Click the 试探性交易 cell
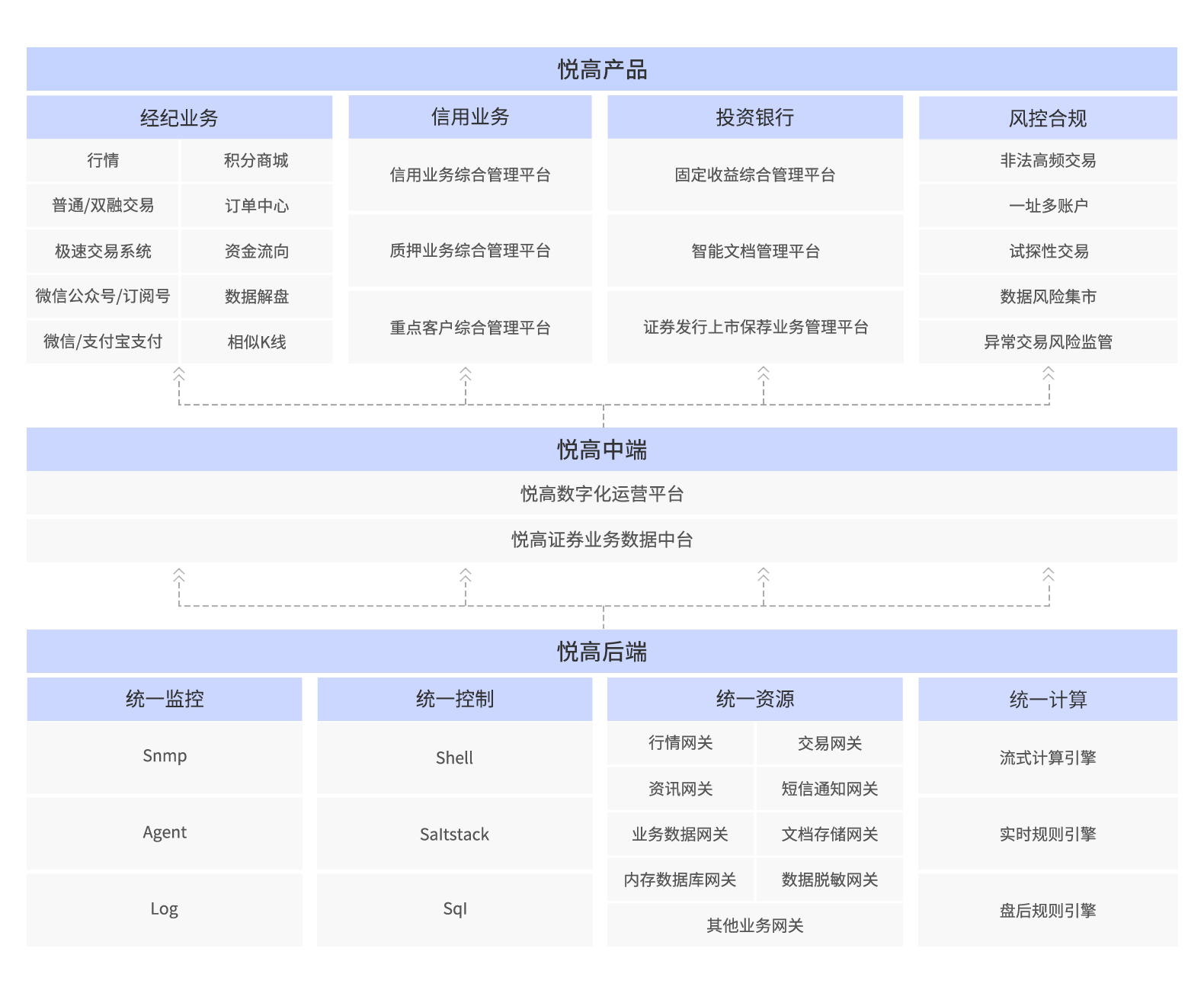This screenshot has width=1204, height=990. point(1048,252)
